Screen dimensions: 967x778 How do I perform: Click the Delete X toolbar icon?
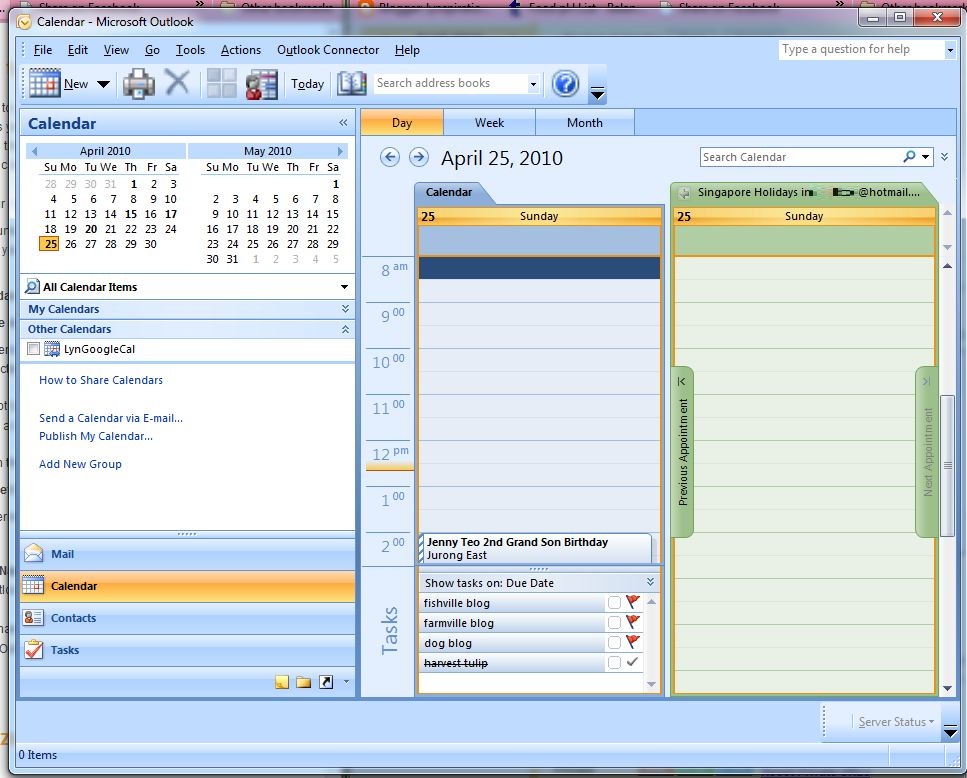pos(178,82)
